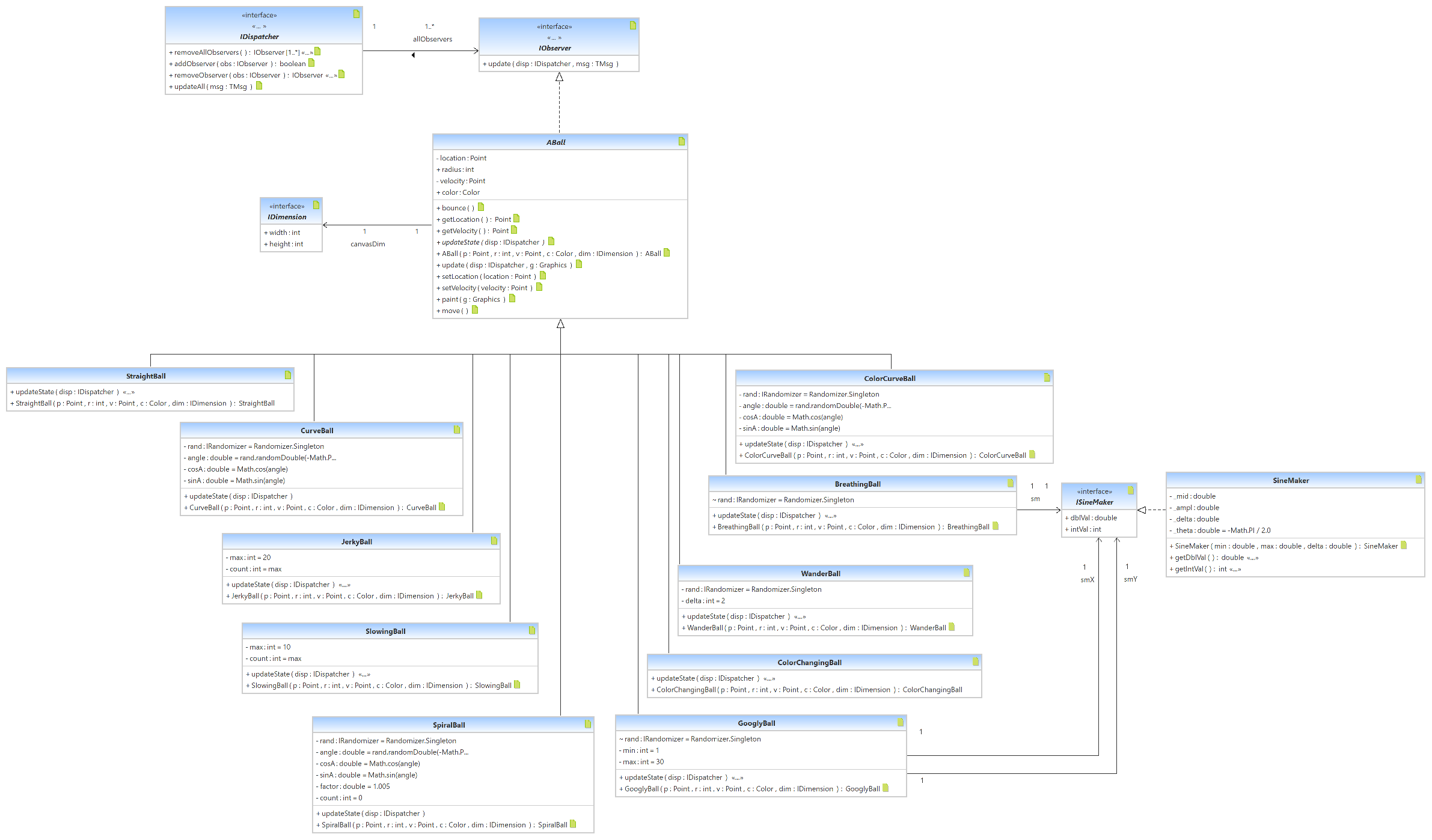
Task: Select the ColorChangingBall class title
Action: coord(809,663)
